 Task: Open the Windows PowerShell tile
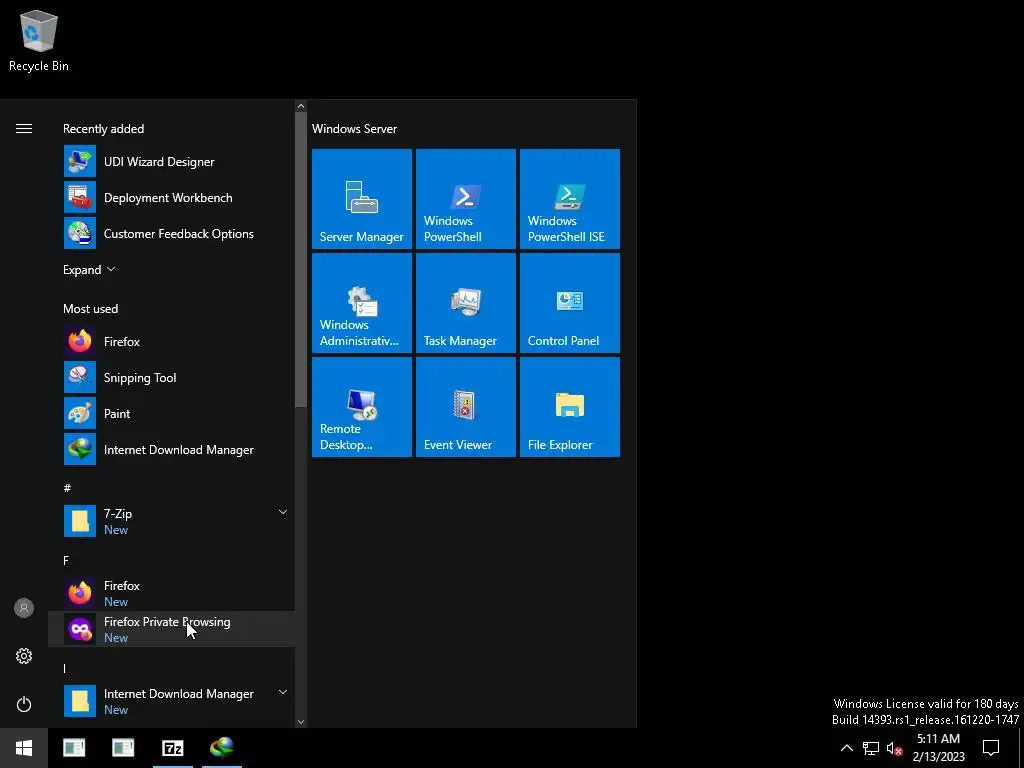tap(466, 199)
